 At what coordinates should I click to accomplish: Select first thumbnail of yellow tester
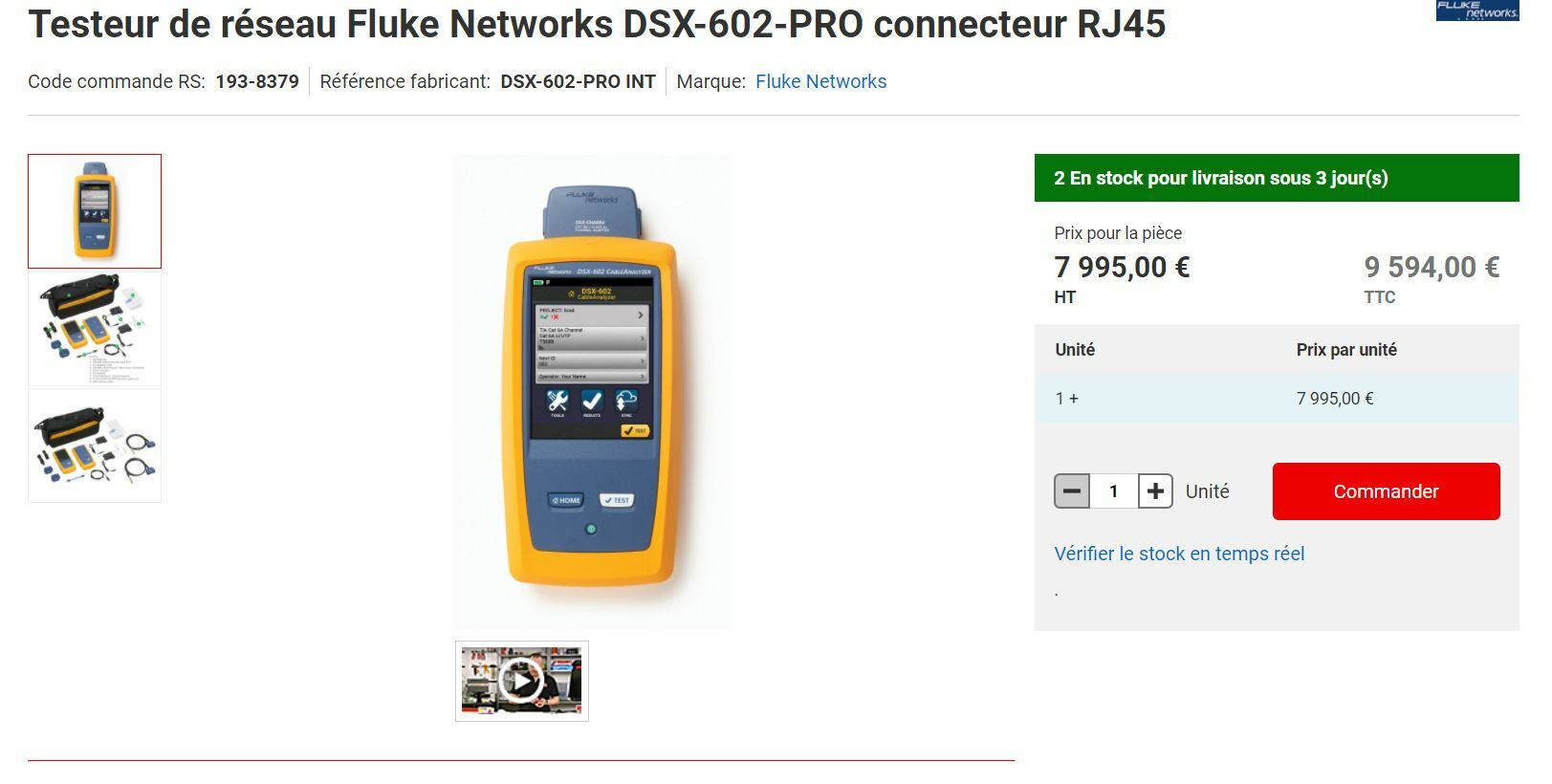point(95,211)
